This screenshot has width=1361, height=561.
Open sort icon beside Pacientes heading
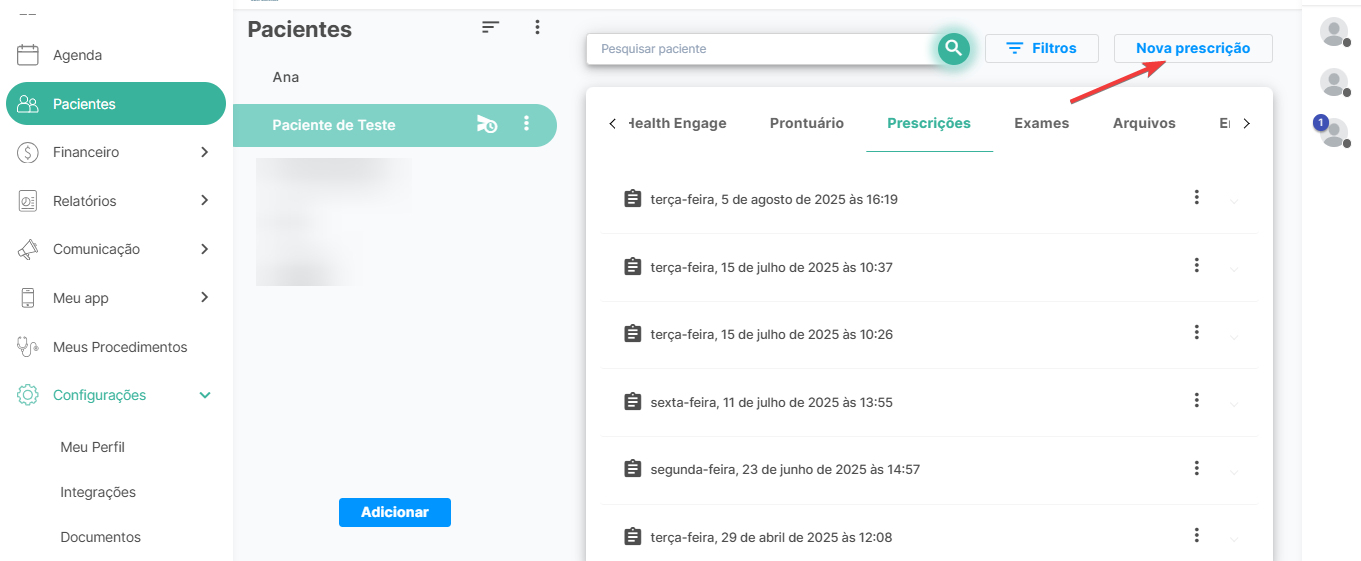tap(490, 28)
